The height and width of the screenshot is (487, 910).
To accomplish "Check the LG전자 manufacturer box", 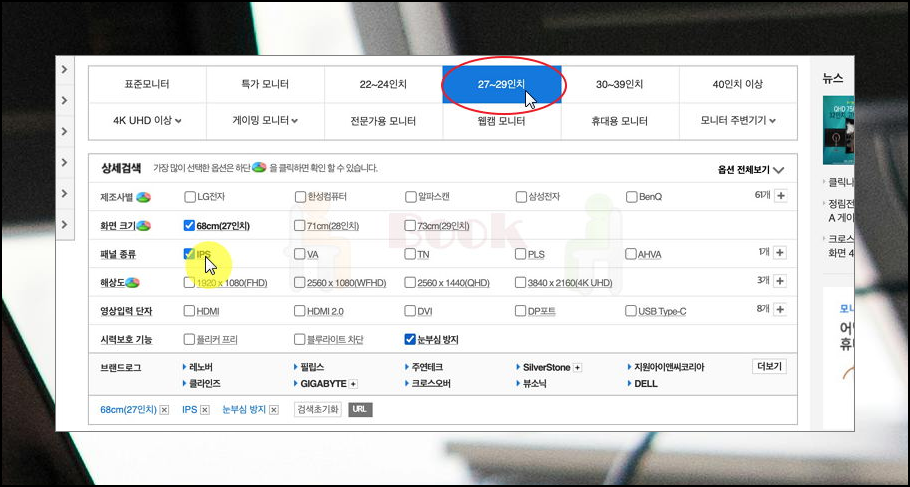I will pyautogui.click(x=189, y=197).
